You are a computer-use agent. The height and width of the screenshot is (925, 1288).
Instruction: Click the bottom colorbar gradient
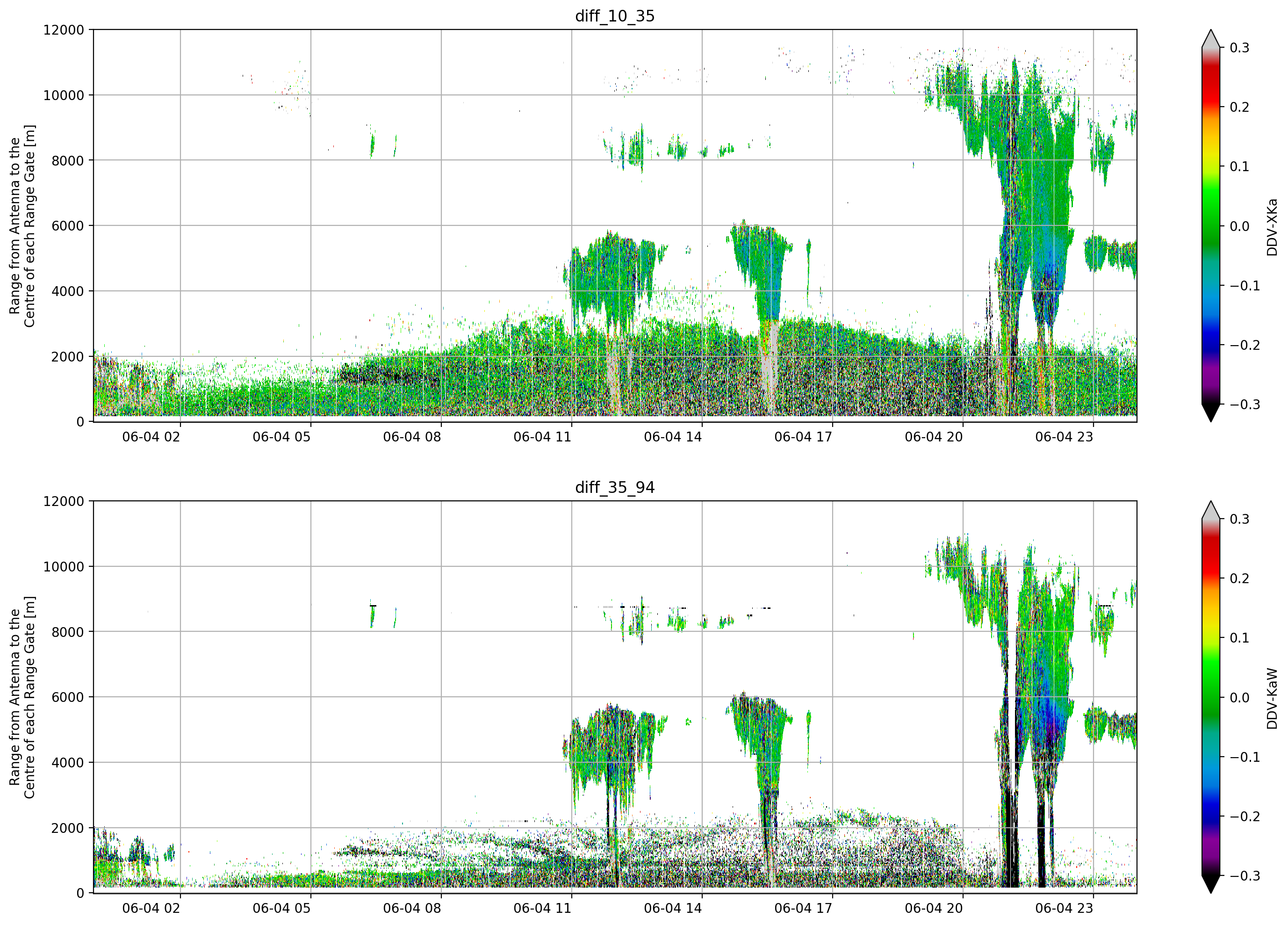pyautogui.click(x=1211, y=697)
